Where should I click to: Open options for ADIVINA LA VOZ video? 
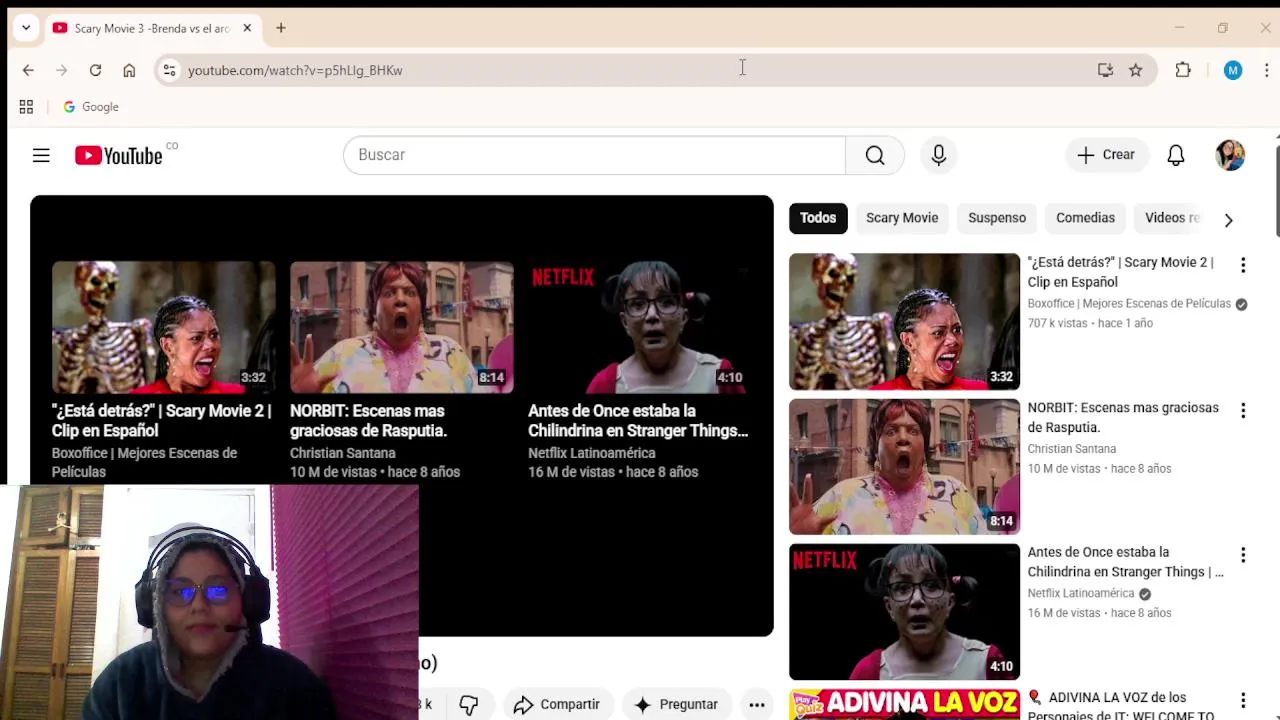(1243, 700)
